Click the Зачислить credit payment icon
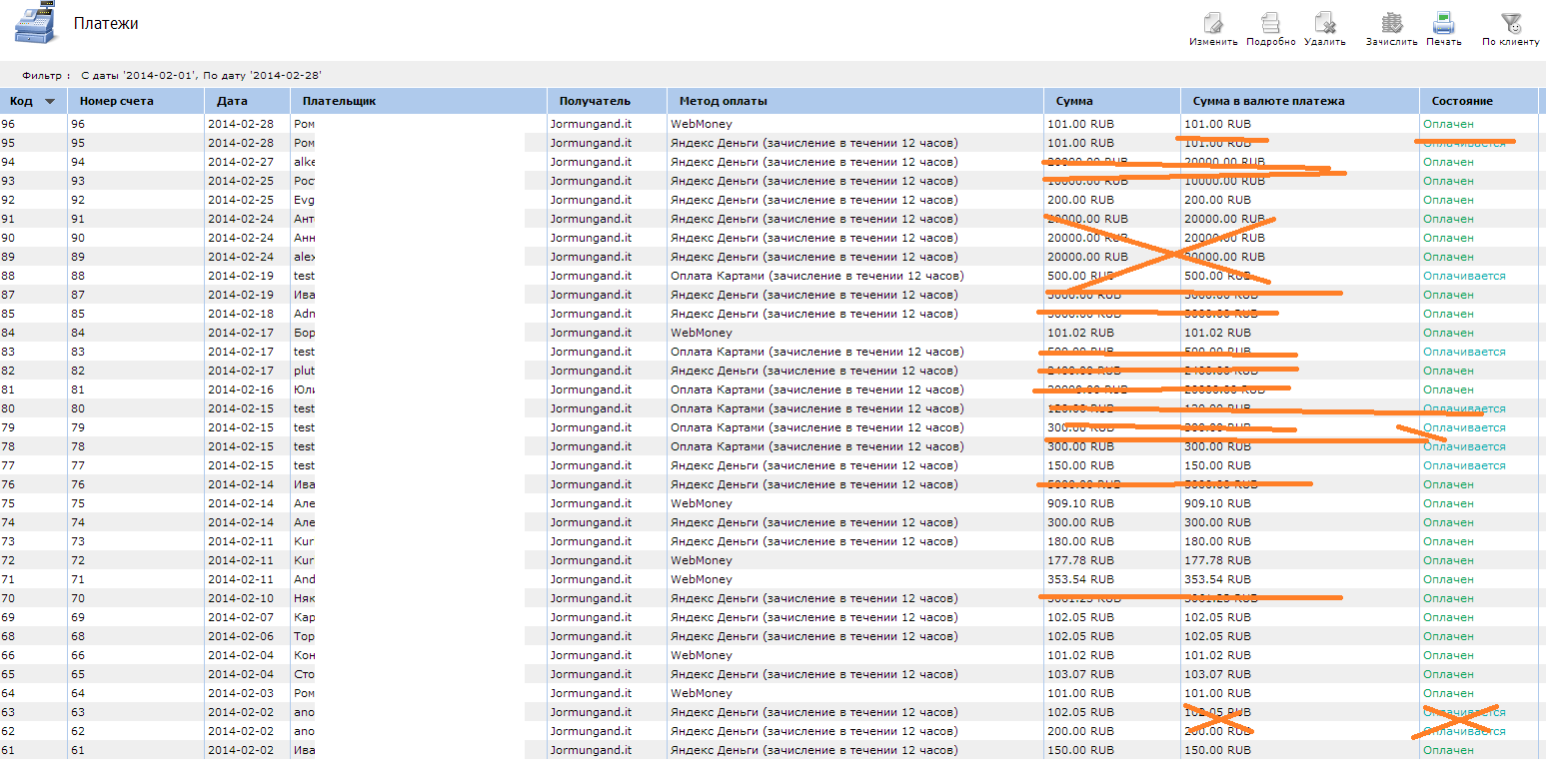 coord(1391,24)
